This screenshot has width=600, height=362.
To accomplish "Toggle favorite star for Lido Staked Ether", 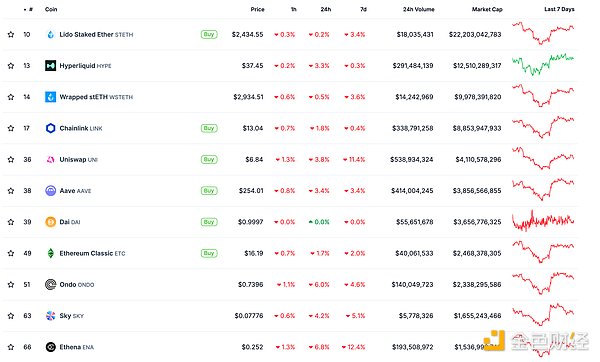I will pyautogui.click(x=11, y=34).
